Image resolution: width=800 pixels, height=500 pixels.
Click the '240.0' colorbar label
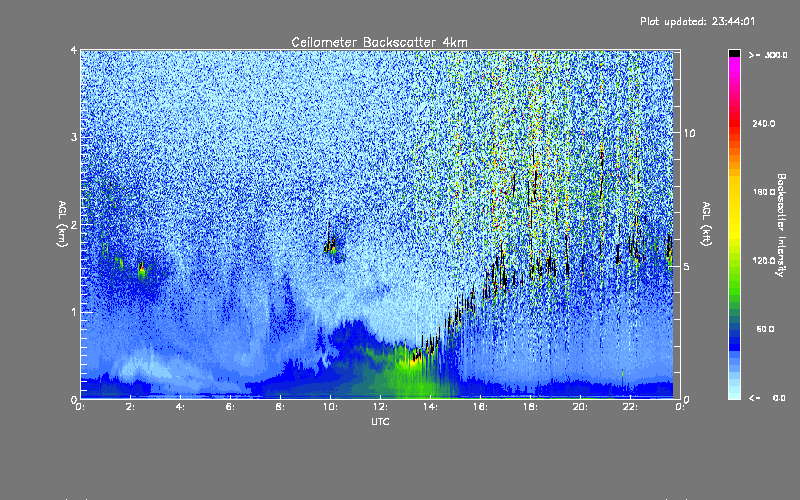click(x=764, y=123)
